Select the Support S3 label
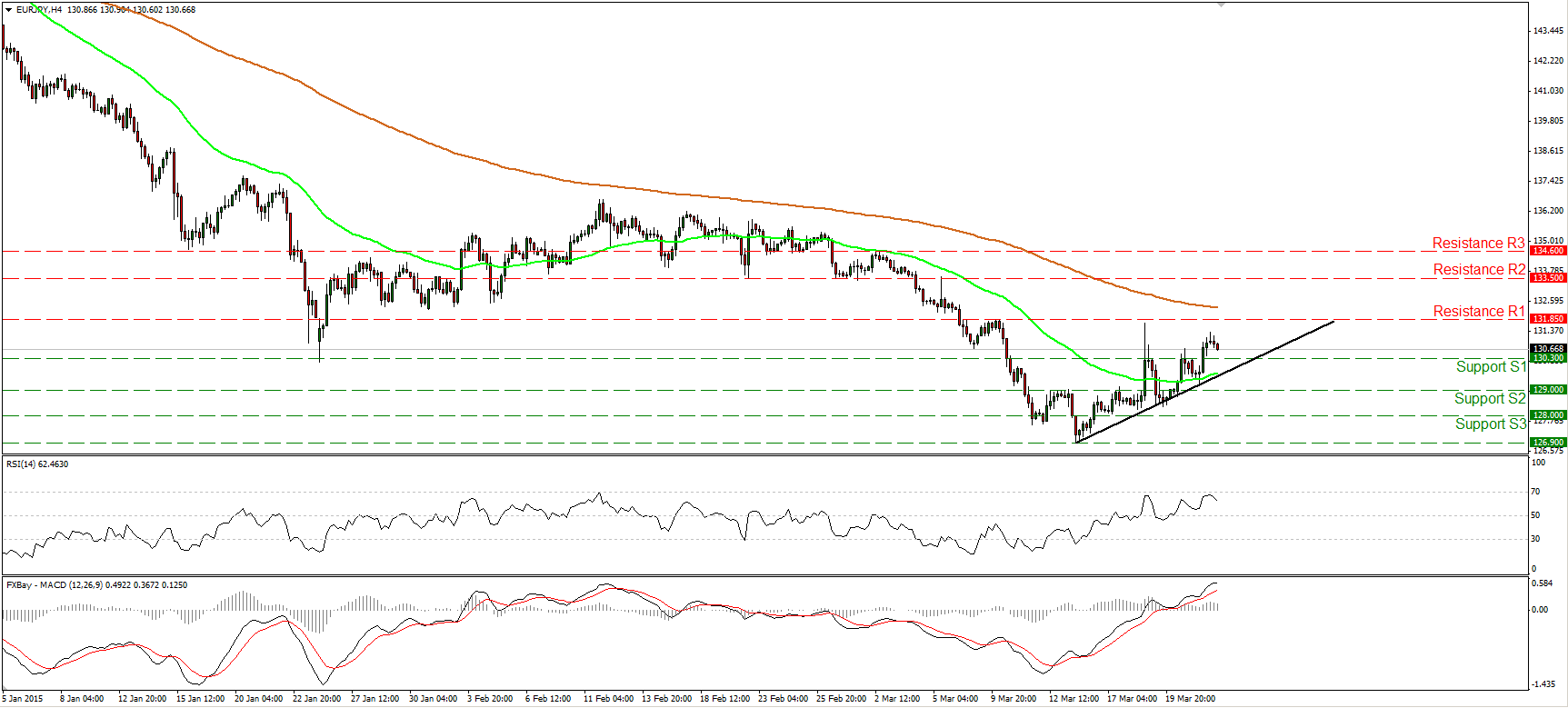 (1491, 424)
